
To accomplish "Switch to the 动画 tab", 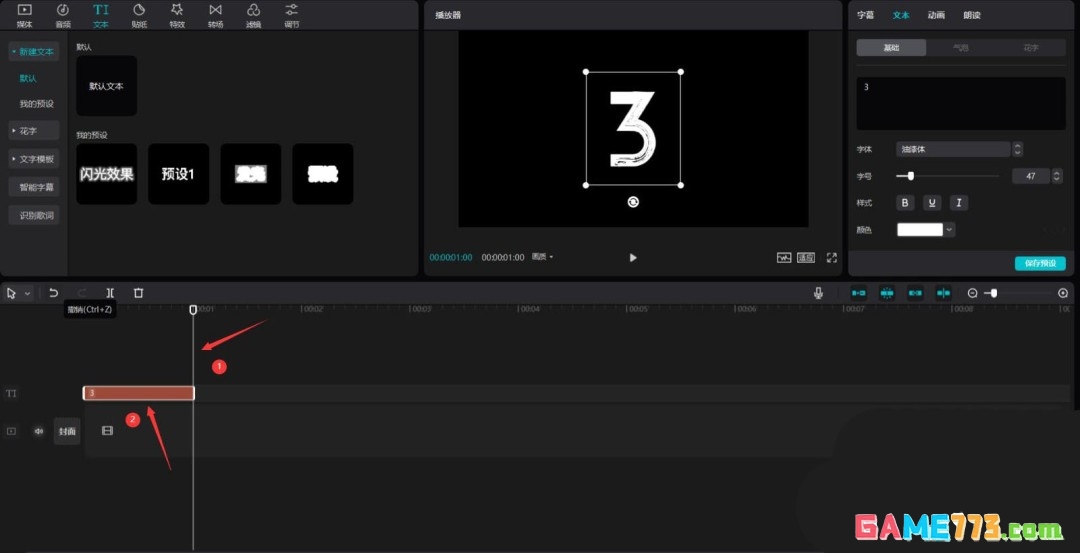I will coord(936,15).
